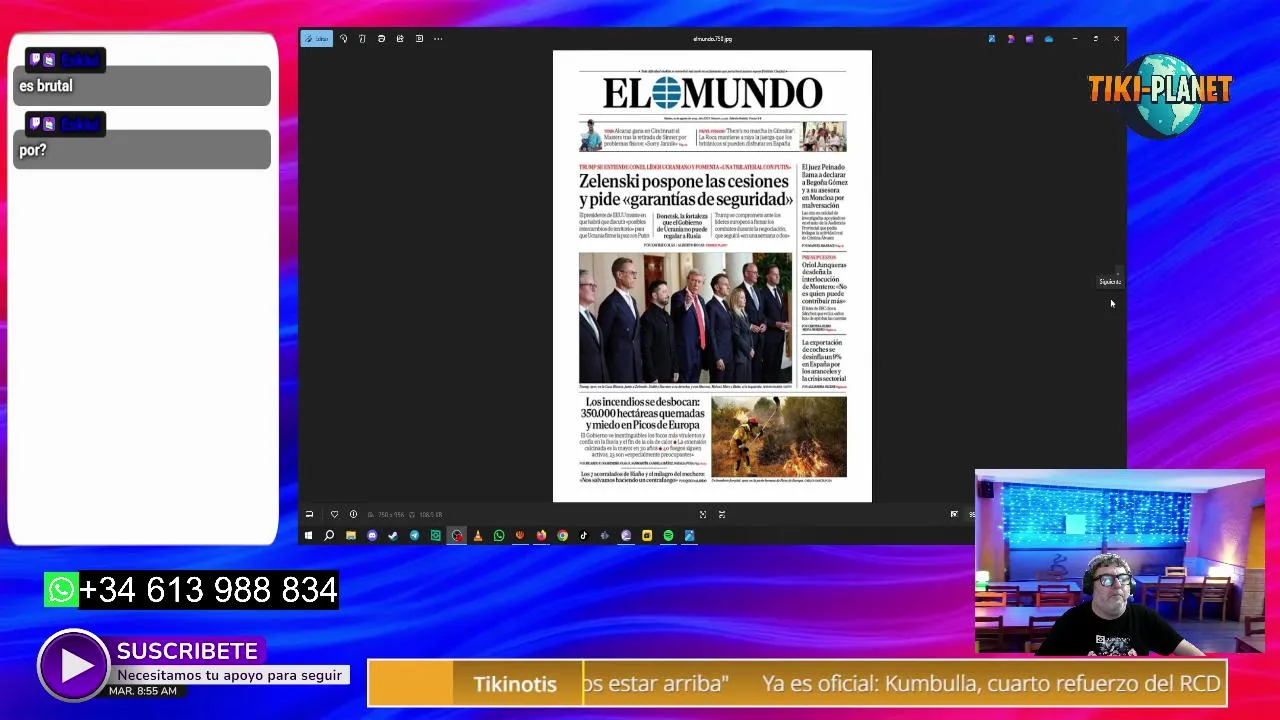This screenshot has width=1280, height=720.
Task: Open Discord from the taskbar
Action: [x=372, y=536]
